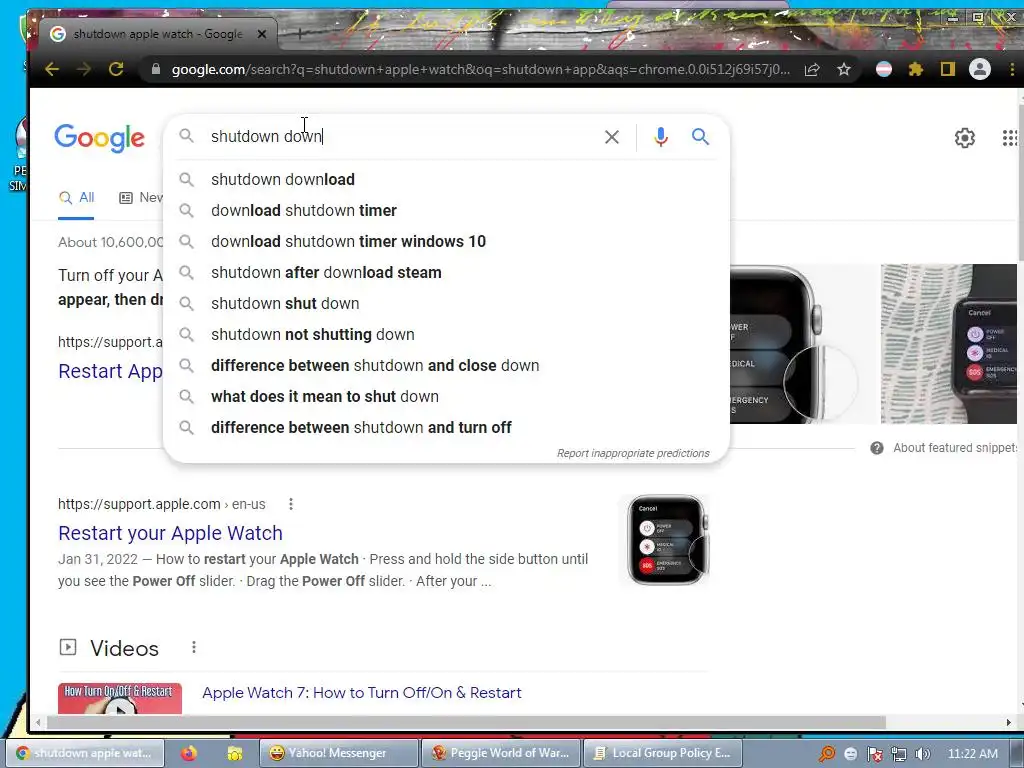Toggle the side panel icon
1024x768 pixels.
(x=948, y=69)
